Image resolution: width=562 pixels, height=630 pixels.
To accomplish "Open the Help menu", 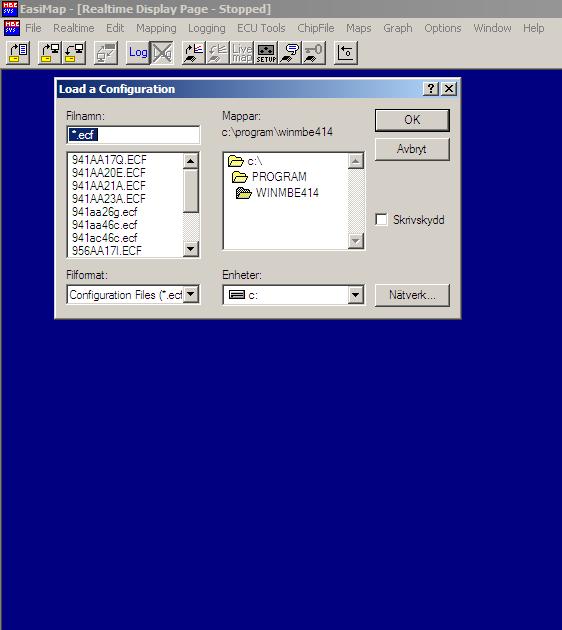I will click(x=533, y=28).
